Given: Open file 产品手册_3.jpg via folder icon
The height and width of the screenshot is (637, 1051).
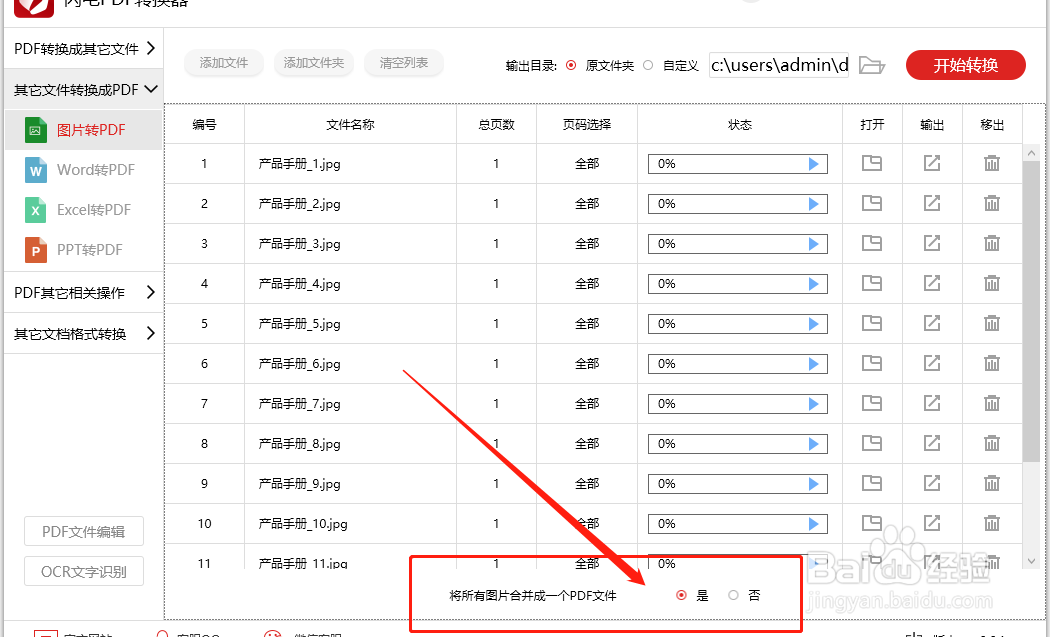Looking at the screenshot, I should 871,243.
